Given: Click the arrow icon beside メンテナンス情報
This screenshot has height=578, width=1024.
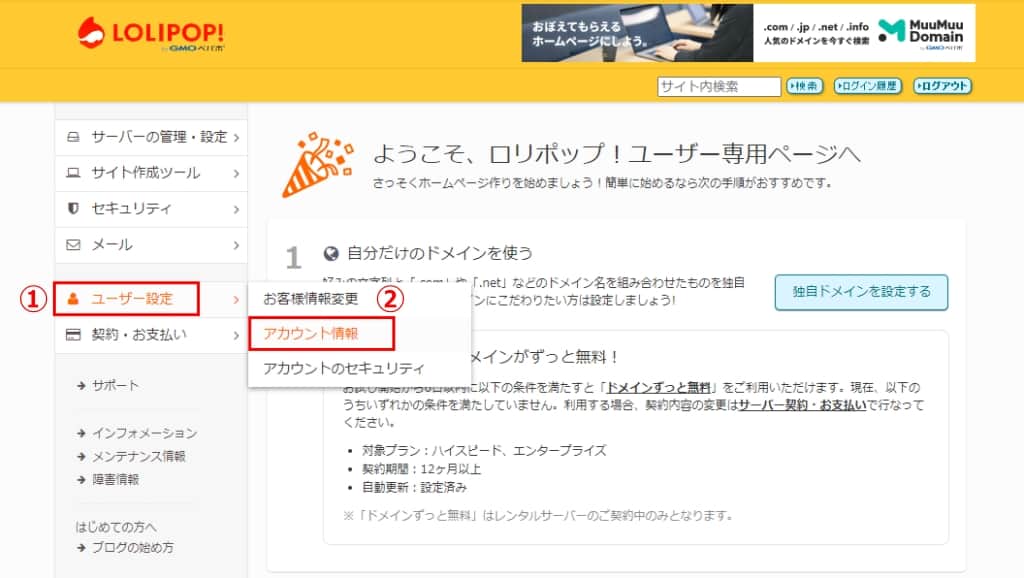Looking at the screenshot, I should (82, 457).
